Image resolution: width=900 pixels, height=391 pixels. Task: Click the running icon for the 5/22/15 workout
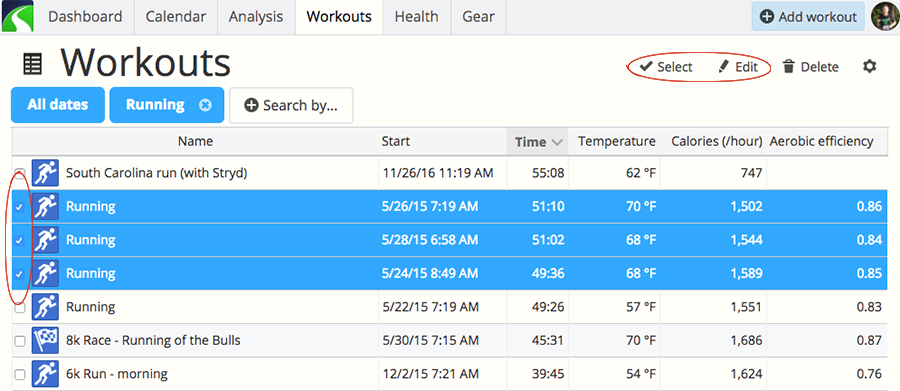[45, 307]
